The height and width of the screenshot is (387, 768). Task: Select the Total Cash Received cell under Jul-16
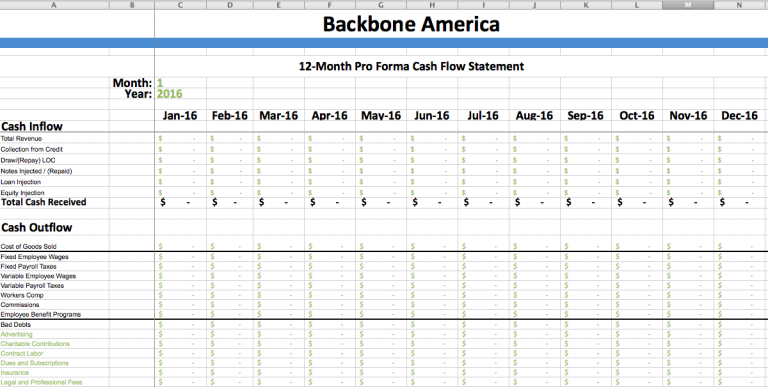[483, 202]
